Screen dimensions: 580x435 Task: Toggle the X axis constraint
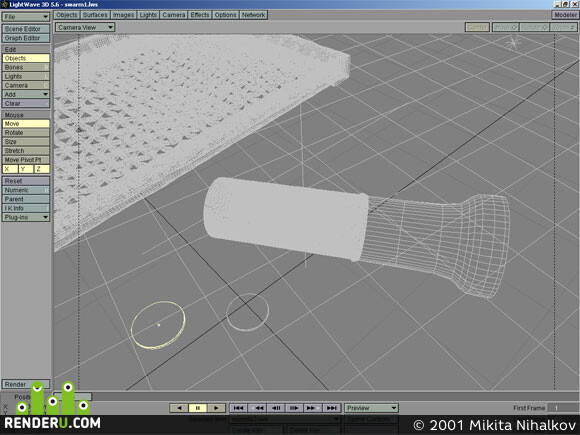coord(10,169)
